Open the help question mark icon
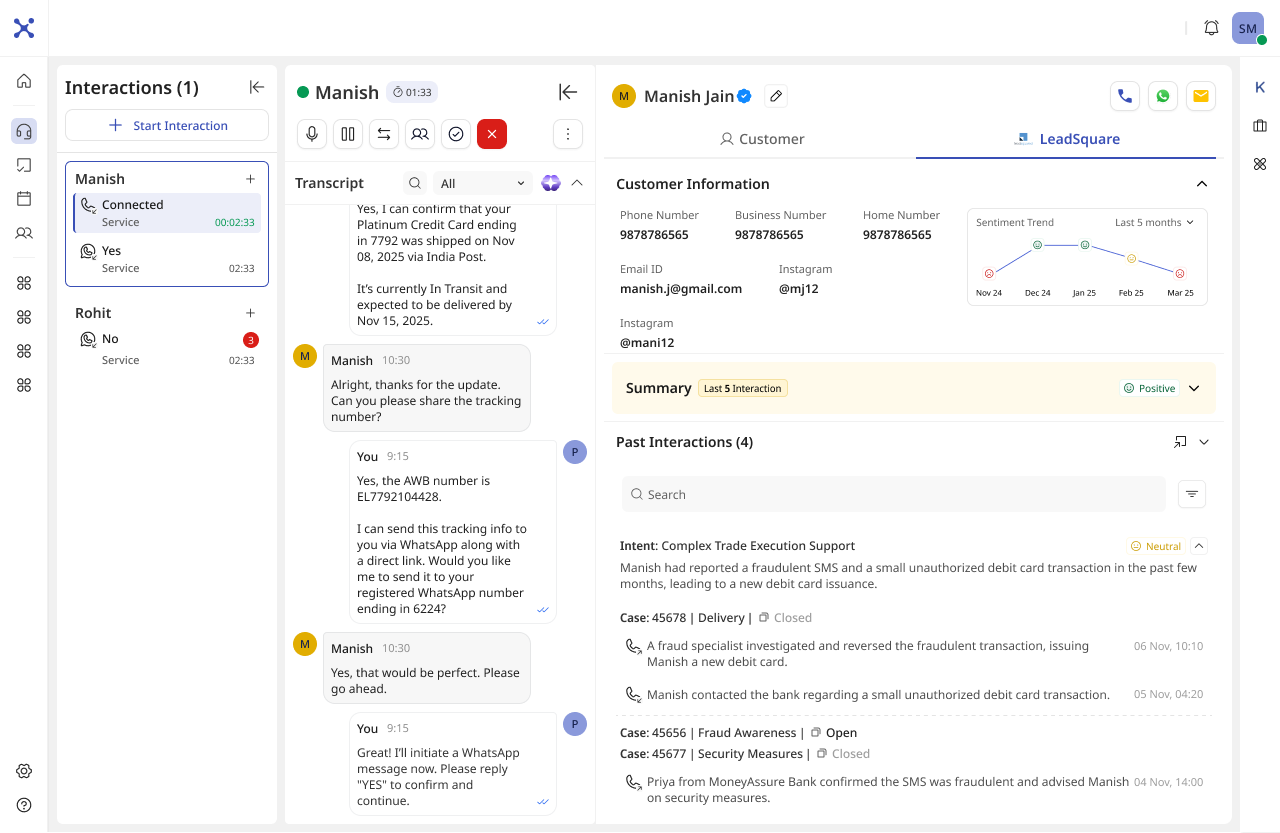Image resolution: width=1280 pixels, height=833 pixels. 24,805
